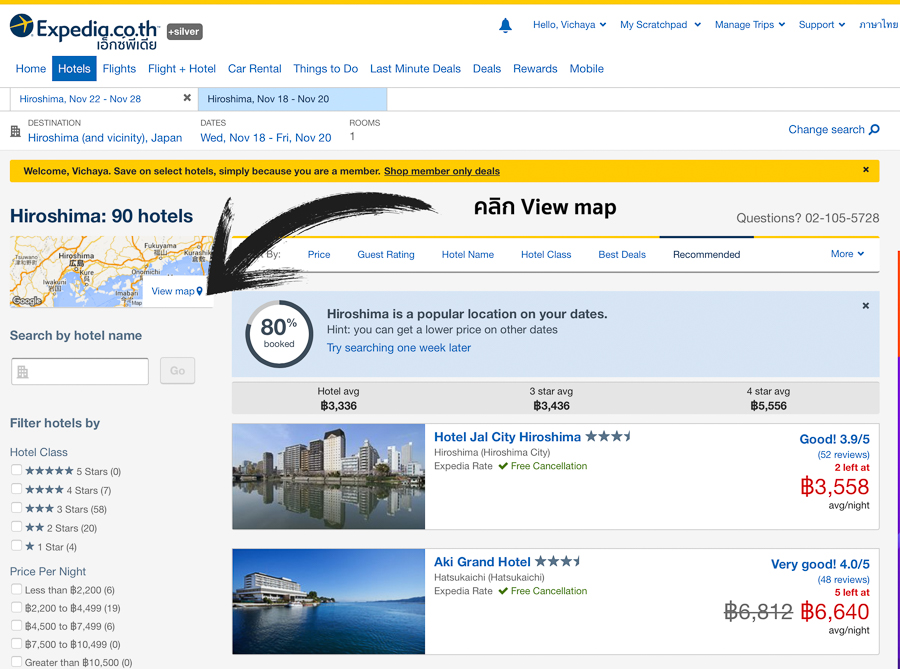900x669 pixels.
Task: Sort by Hotel Class
Action: click(x=546, y=254)
